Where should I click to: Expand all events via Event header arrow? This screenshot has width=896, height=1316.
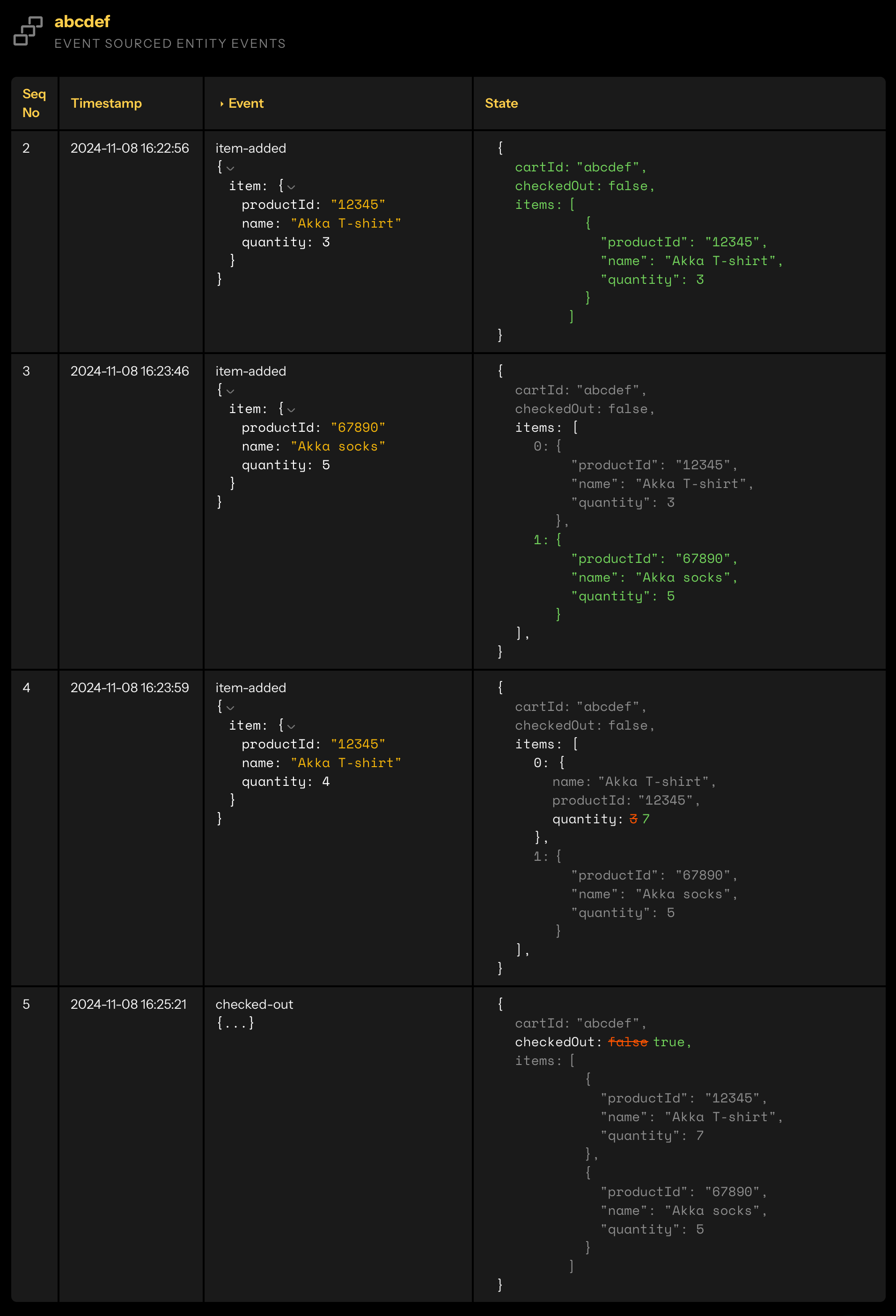click(x=221, y=104)
